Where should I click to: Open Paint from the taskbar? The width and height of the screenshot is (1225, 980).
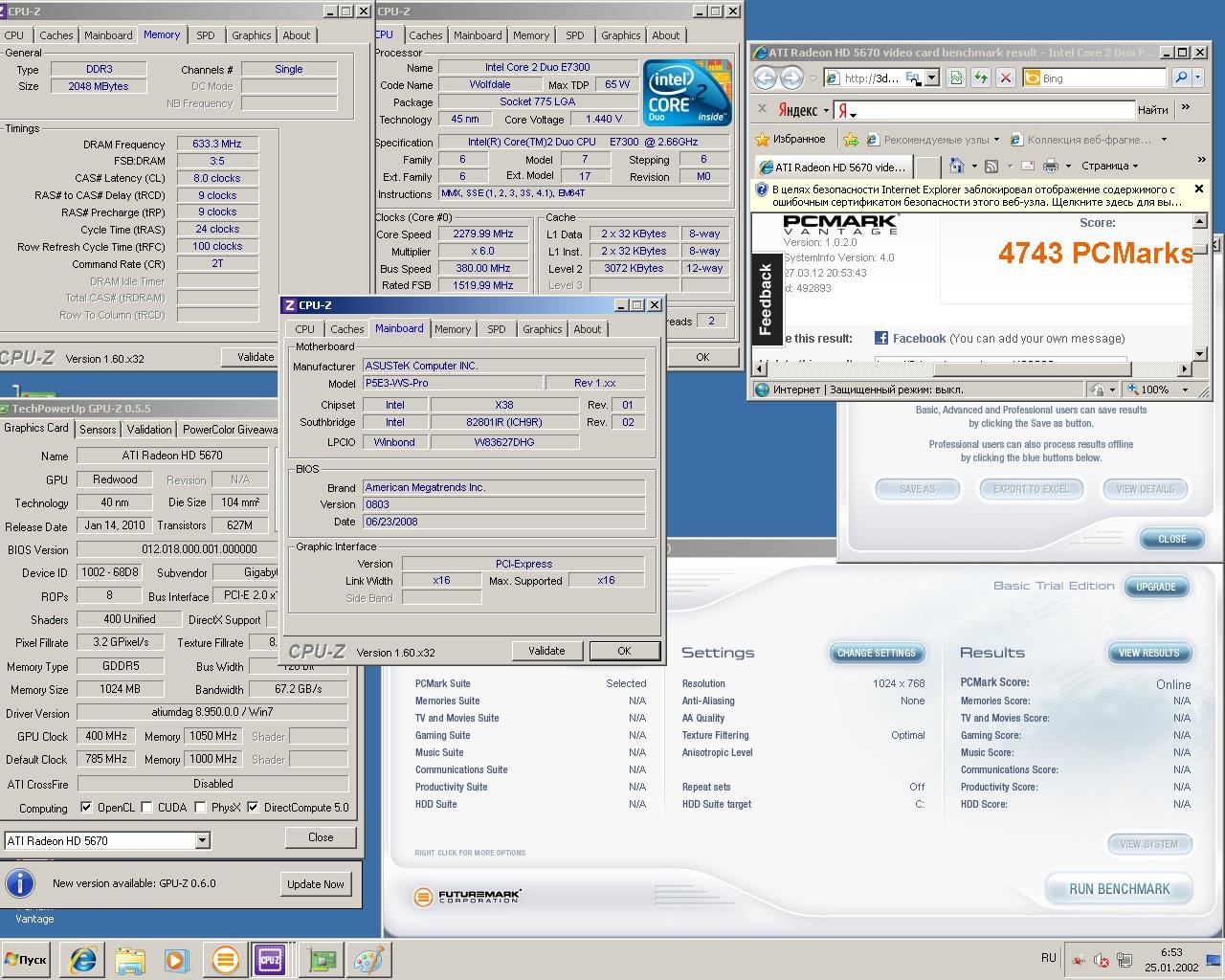click(368, 959)
